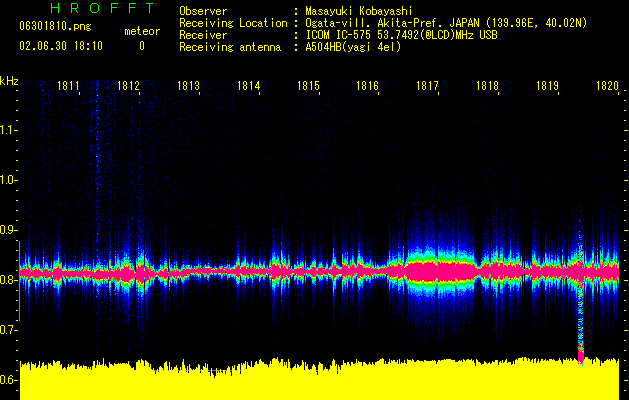Click the 1811 time marker
The height and width of the screenshot is (400, 629).
tap(69, 87)
